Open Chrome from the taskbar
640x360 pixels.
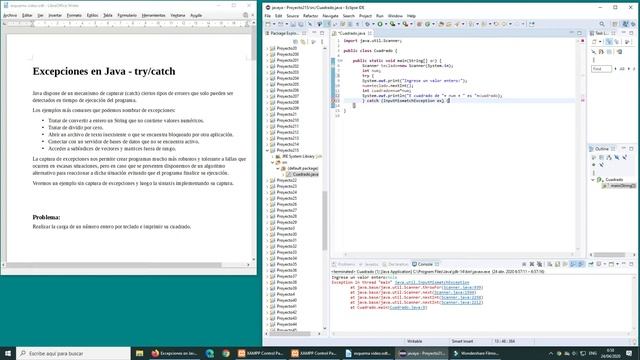[x=226, y=353]
